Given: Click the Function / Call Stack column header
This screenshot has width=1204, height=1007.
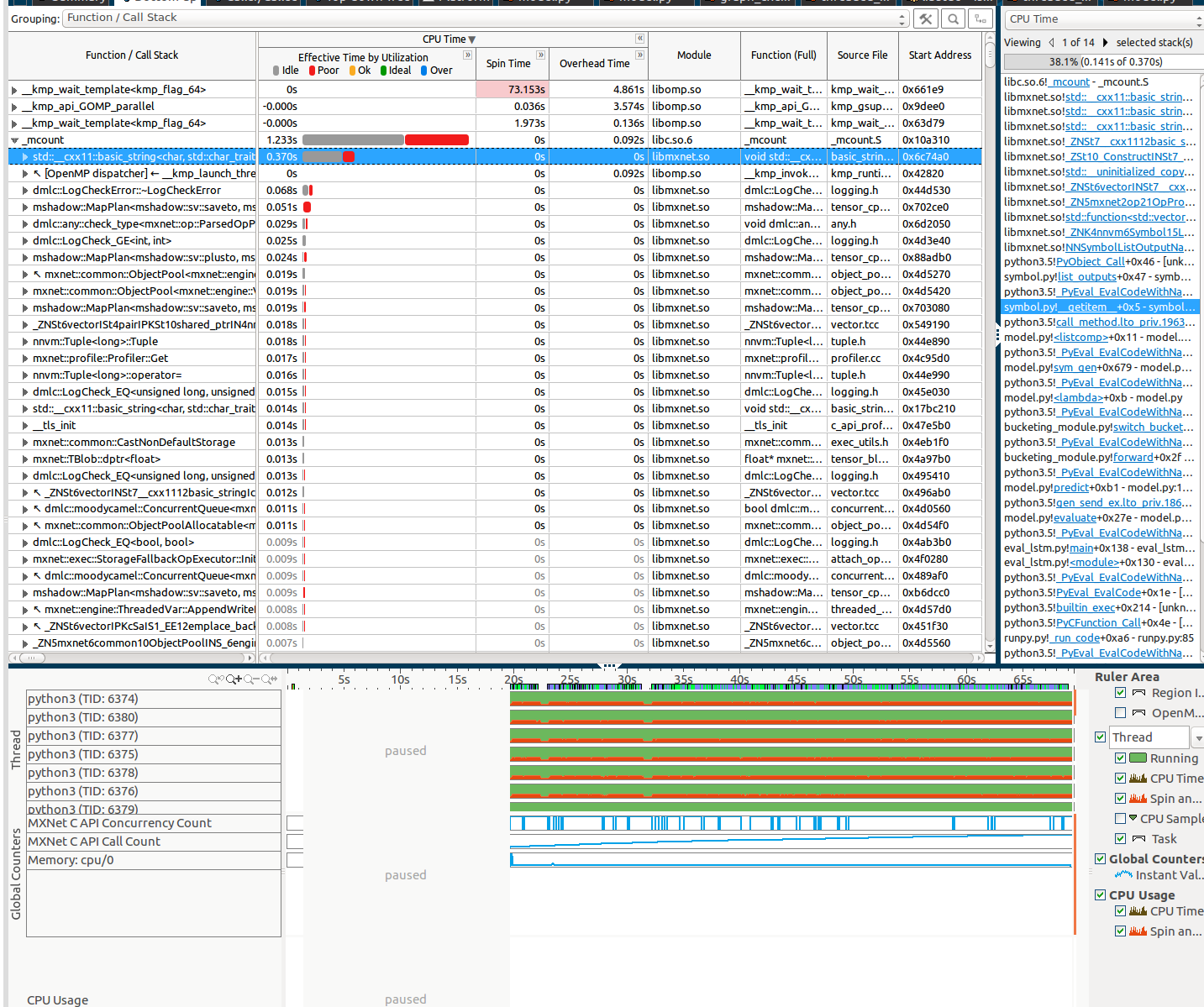Looking at the screenshot, I should coord(132,55).
